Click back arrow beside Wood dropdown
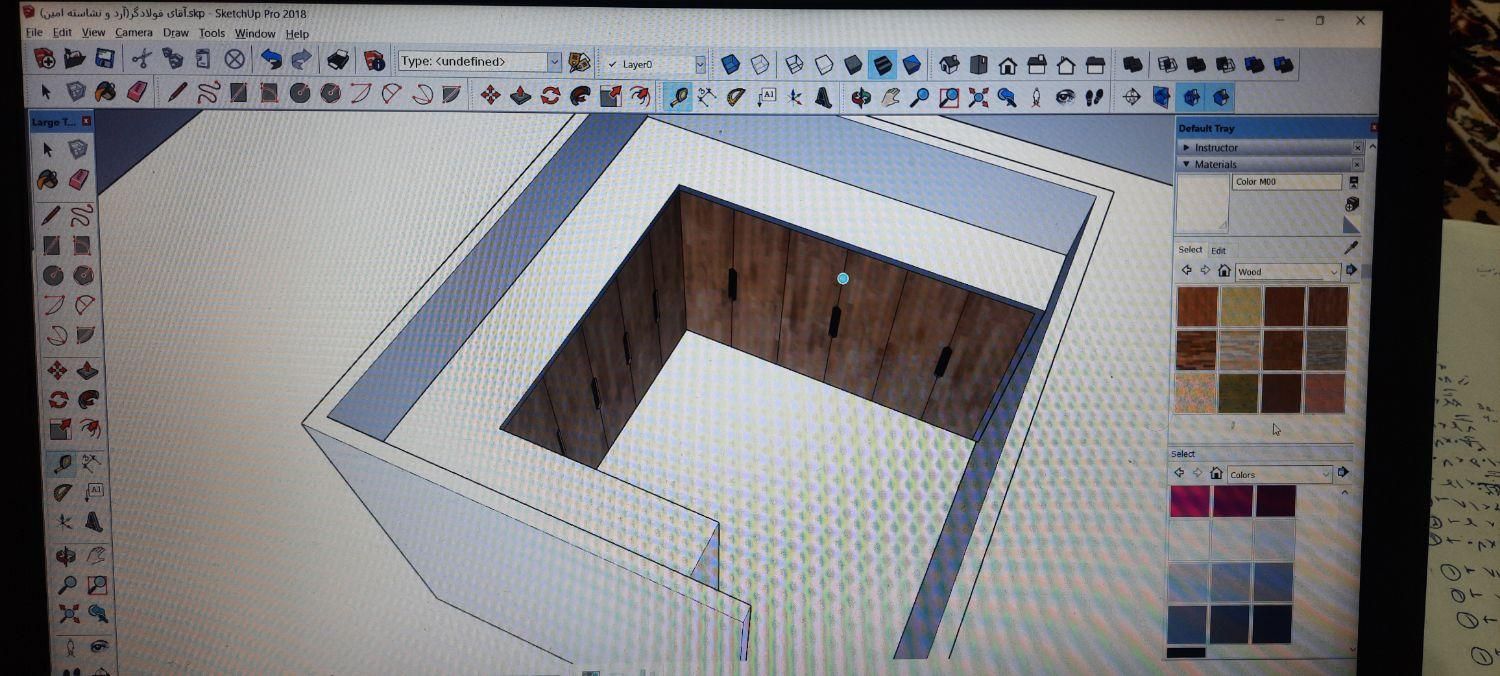This screenshot has width=1500, height=676. coord(1187,271)
